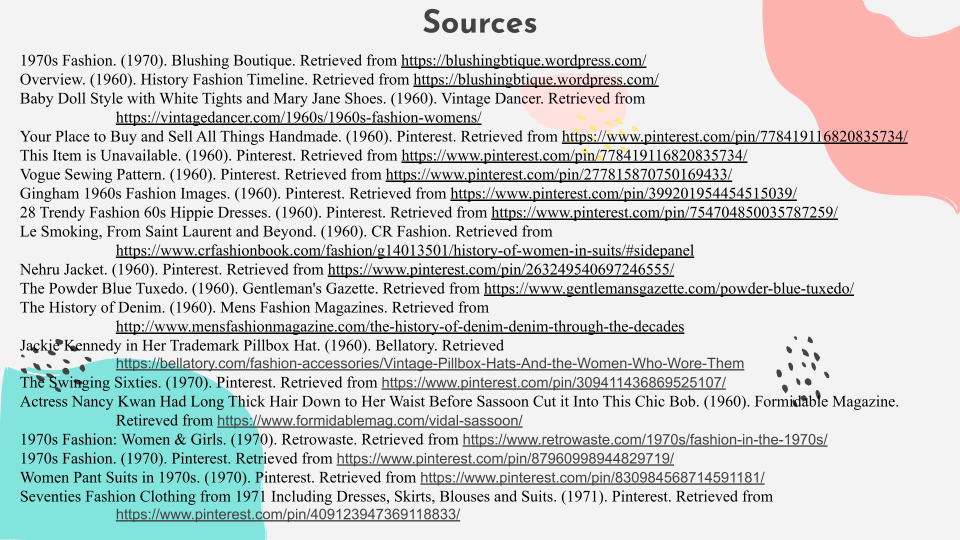Image resolution: width=960 pixels, height=540 pixels.
Task: Click the text "28 Trendy Fashion 60s Hippie Dresses"
Action: (x=144, y=212)
